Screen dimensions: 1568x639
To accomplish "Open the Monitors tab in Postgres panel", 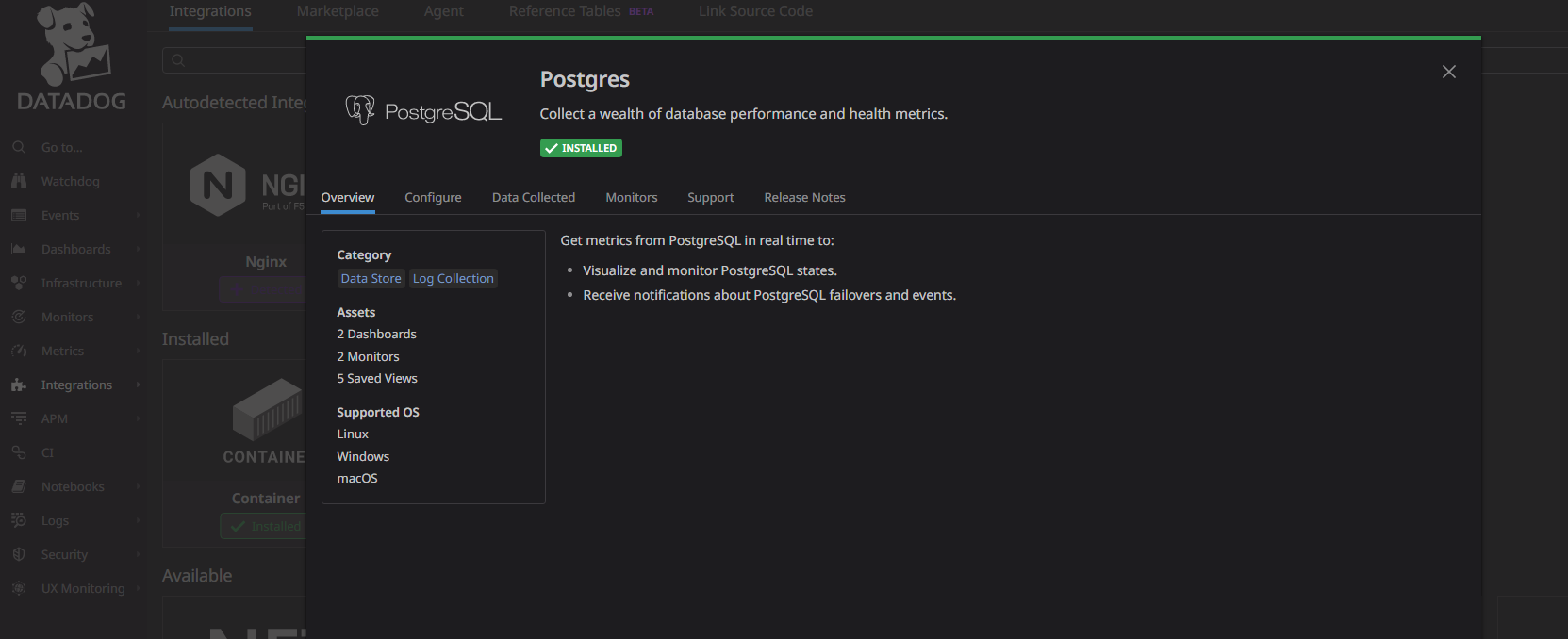I will coord(632,197).
